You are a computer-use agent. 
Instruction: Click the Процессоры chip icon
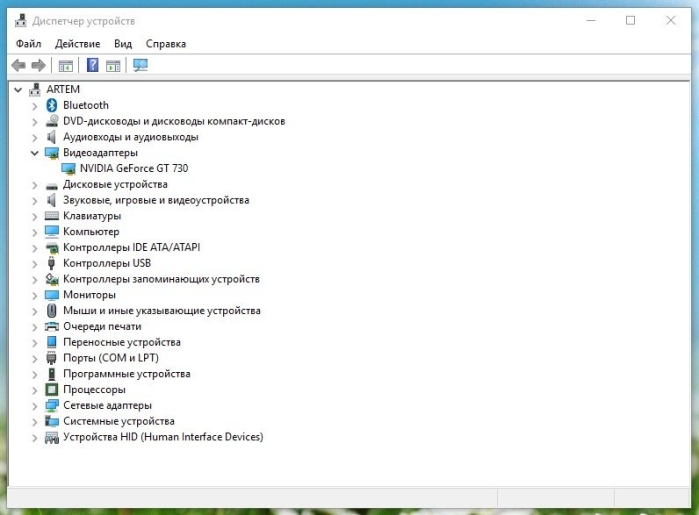[52, 390]
